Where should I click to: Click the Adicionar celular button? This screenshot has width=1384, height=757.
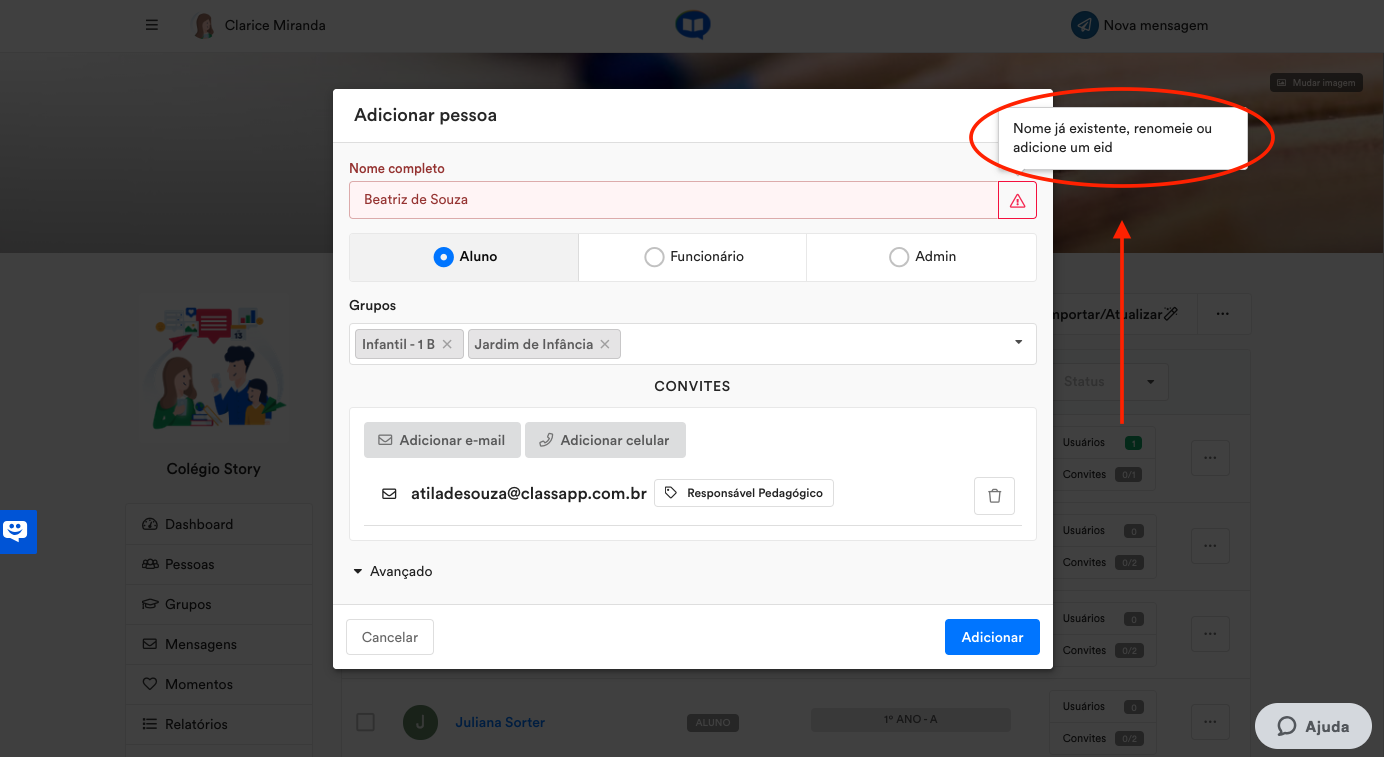click(605, 440)
